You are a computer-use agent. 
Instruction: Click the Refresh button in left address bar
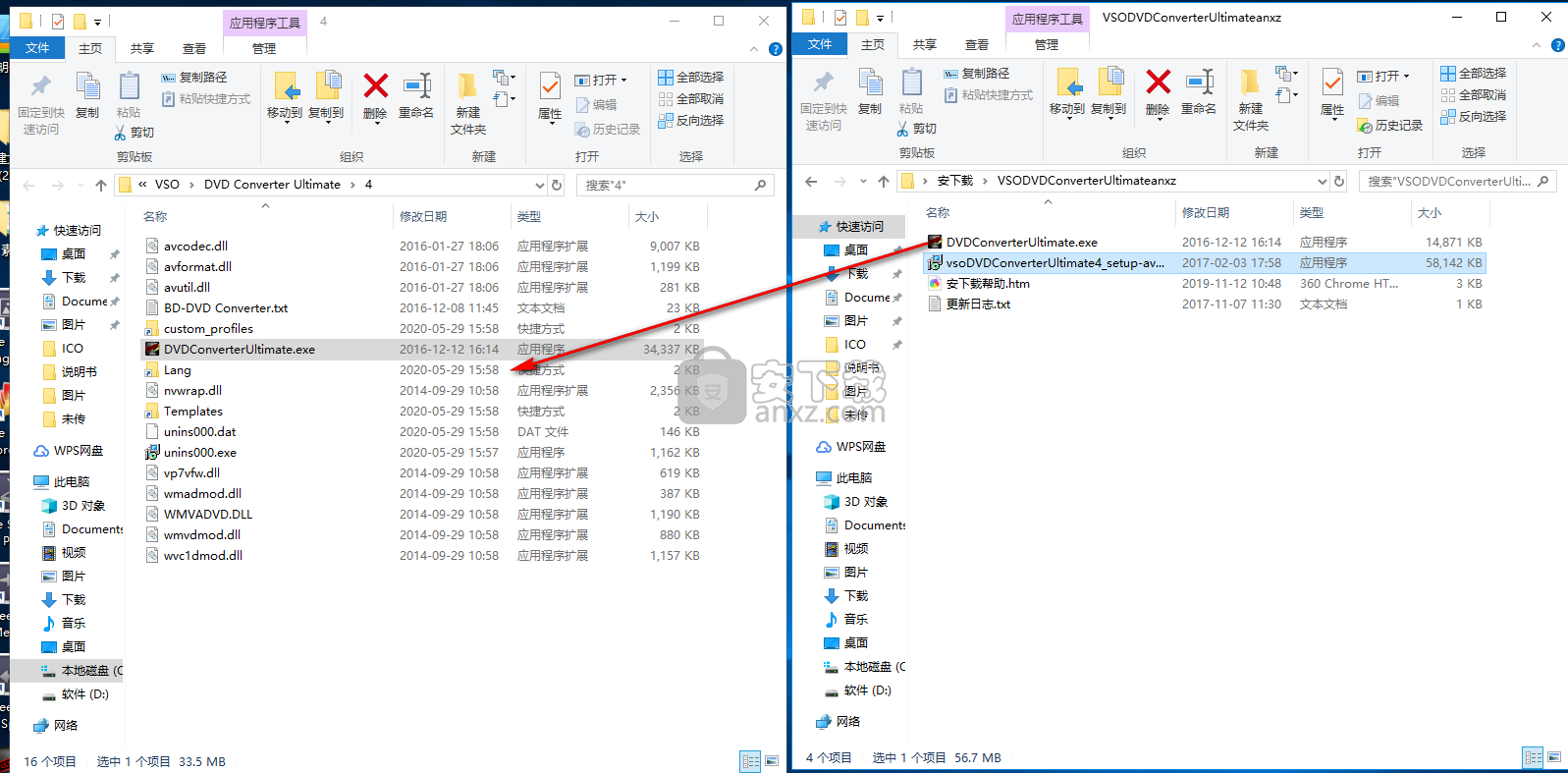pos(557,185)
